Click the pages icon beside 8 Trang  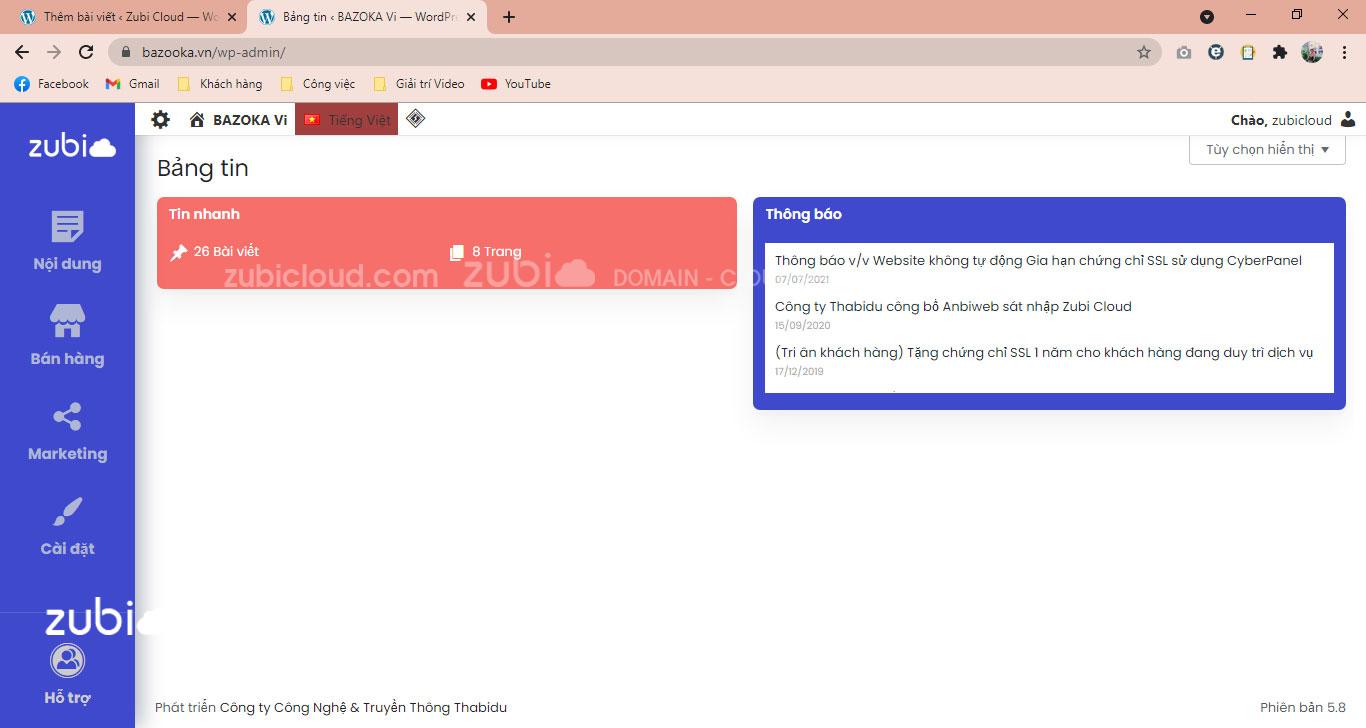[x=457, y=252]
